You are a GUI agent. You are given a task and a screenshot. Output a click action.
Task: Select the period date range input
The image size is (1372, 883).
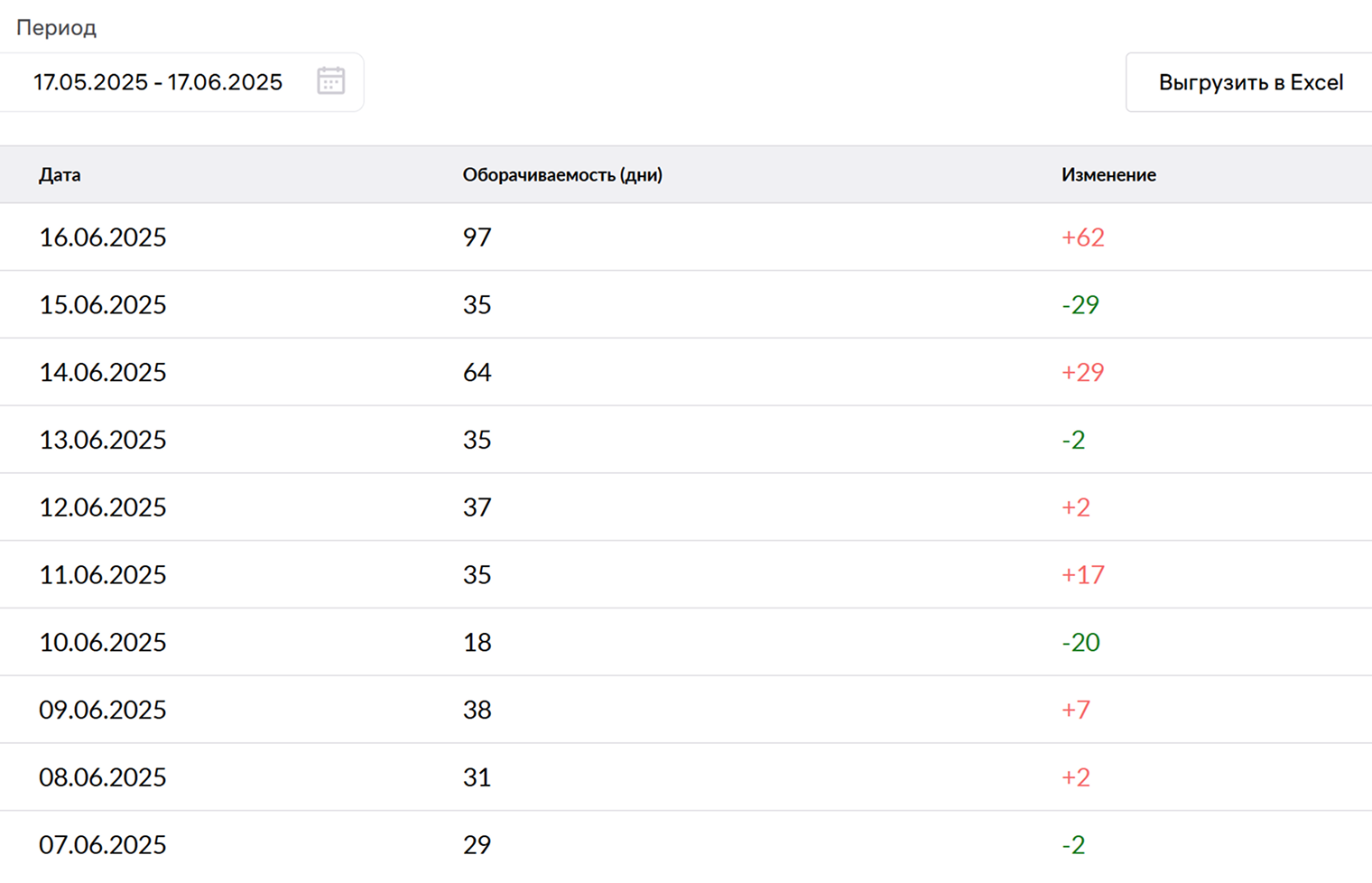[181, 82]
